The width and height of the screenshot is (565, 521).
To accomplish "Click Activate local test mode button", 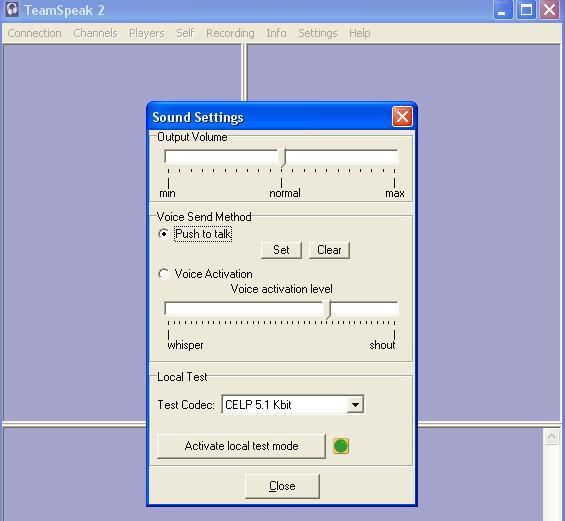I will (241, 446).
